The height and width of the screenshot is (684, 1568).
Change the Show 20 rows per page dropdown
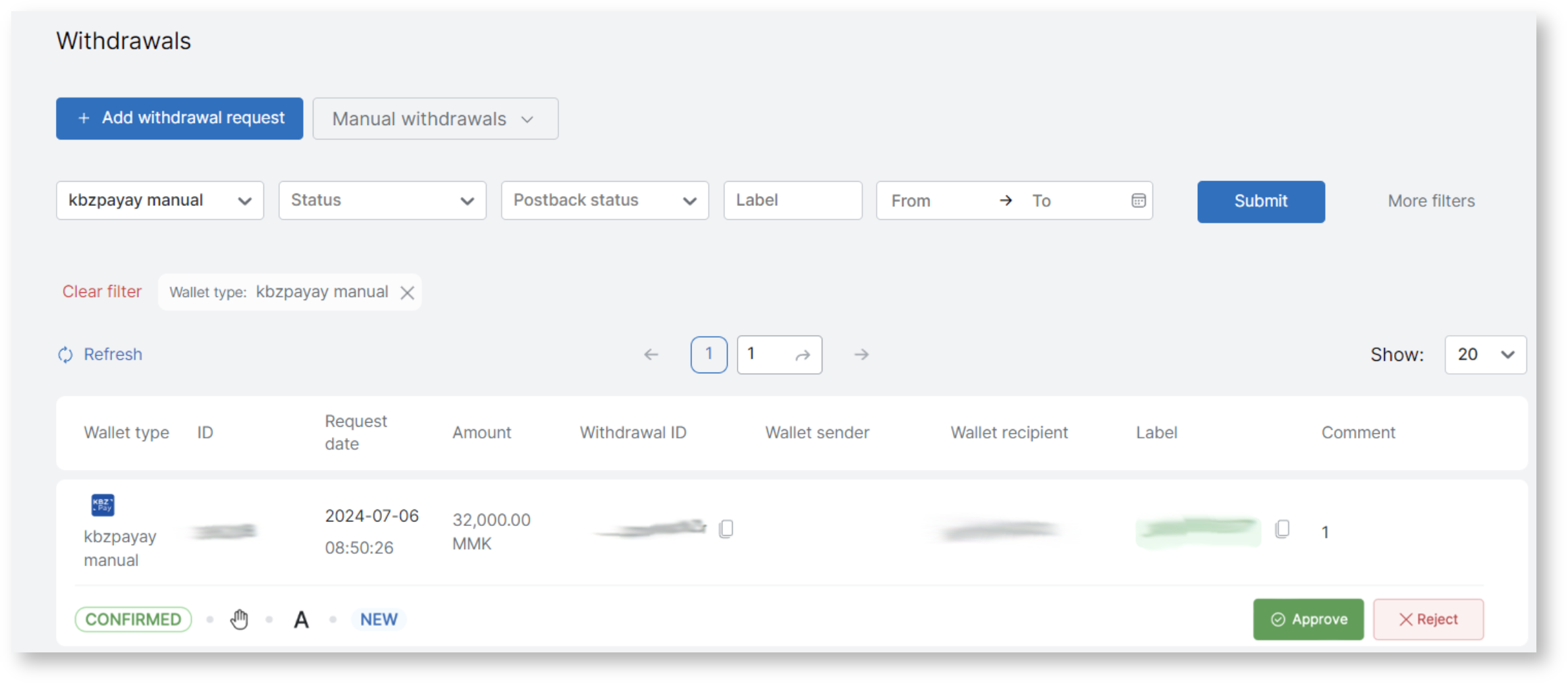(x=1485, y=355)
